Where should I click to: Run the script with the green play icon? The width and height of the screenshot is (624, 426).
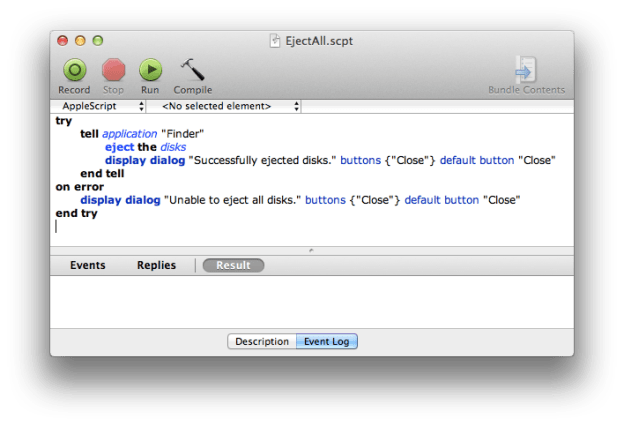(150, 70)
